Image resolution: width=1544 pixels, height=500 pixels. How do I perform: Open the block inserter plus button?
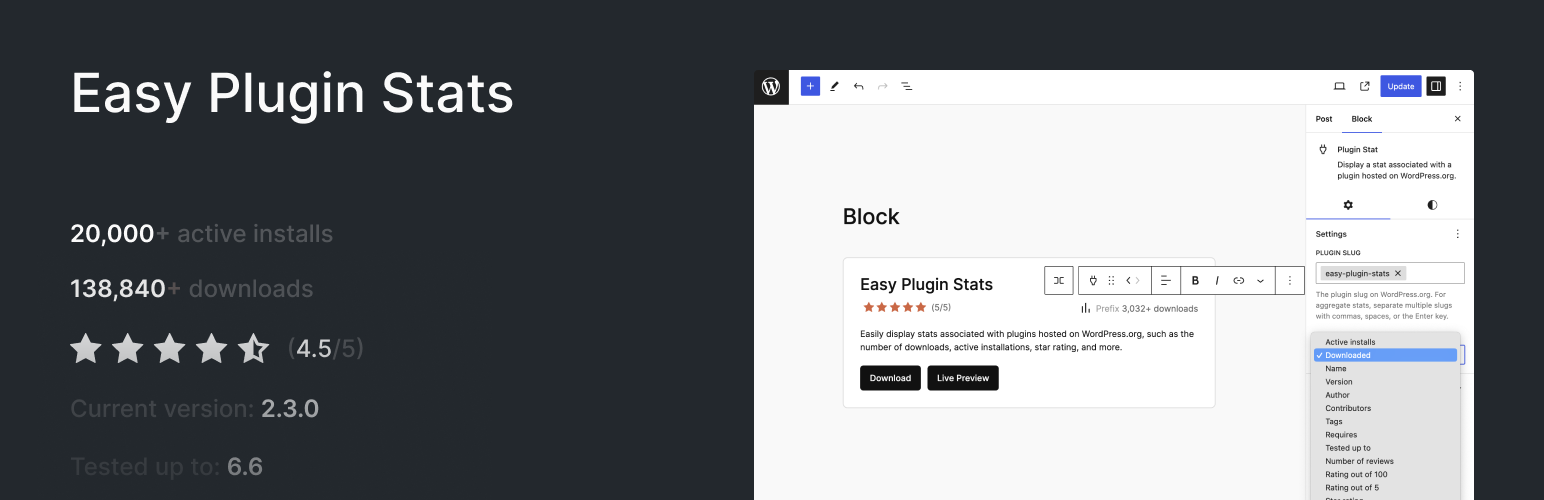coord(810,86)
